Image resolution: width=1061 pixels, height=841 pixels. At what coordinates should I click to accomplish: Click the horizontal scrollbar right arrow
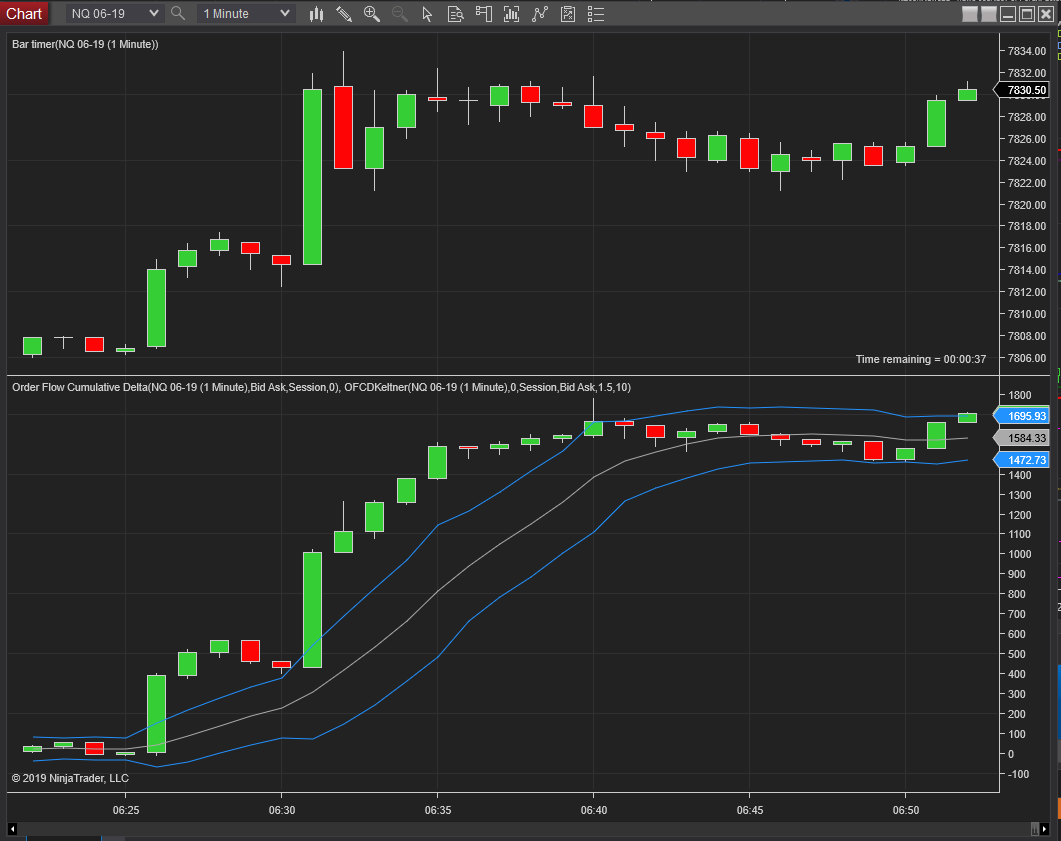click(1045, 828)
